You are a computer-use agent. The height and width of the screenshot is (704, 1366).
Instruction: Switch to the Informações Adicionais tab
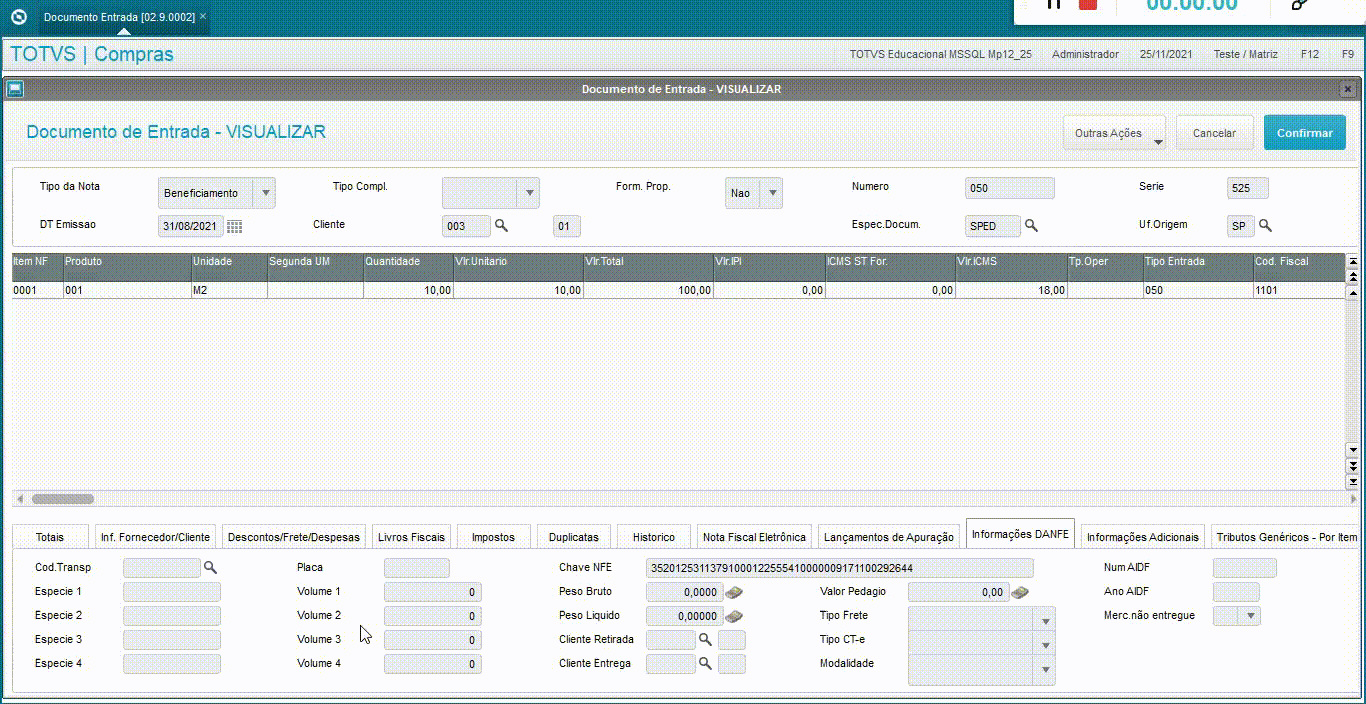(x=1143, y=537)
